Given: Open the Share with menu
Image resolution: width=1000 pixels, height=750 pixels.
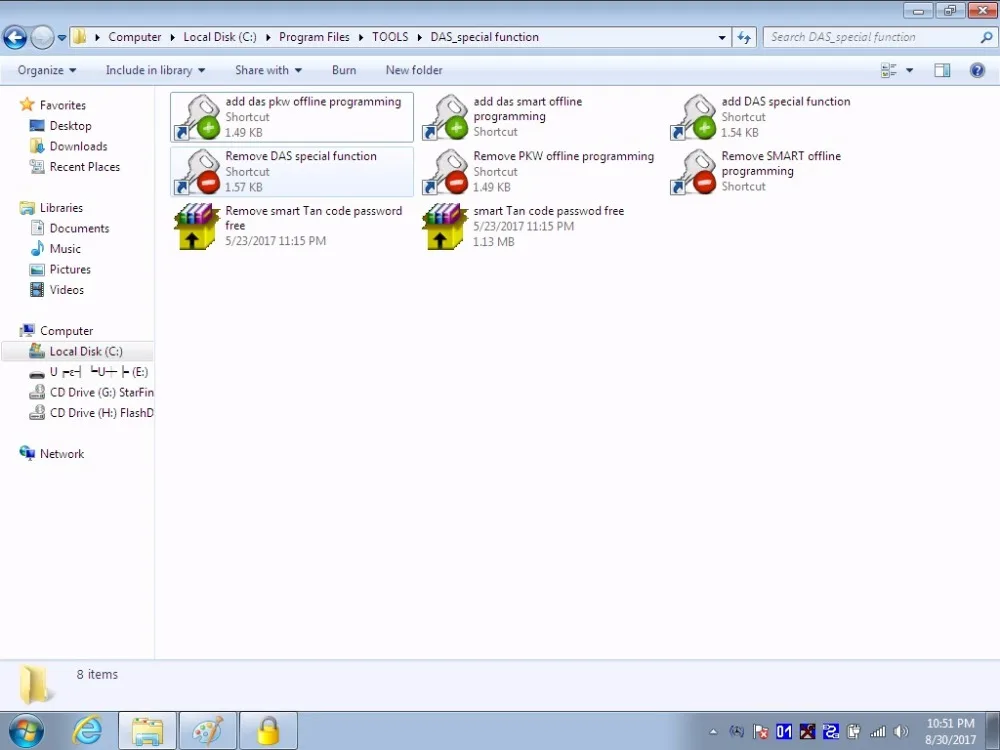Looking at the screenshot, I should tap(268, 70).
